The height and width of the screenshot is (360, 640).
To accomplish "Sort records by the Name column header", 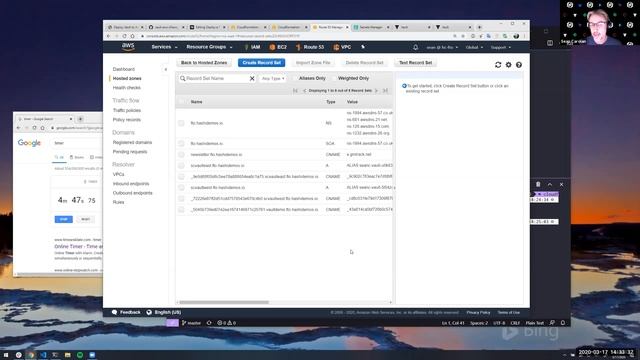I will [x=196, y=102].
